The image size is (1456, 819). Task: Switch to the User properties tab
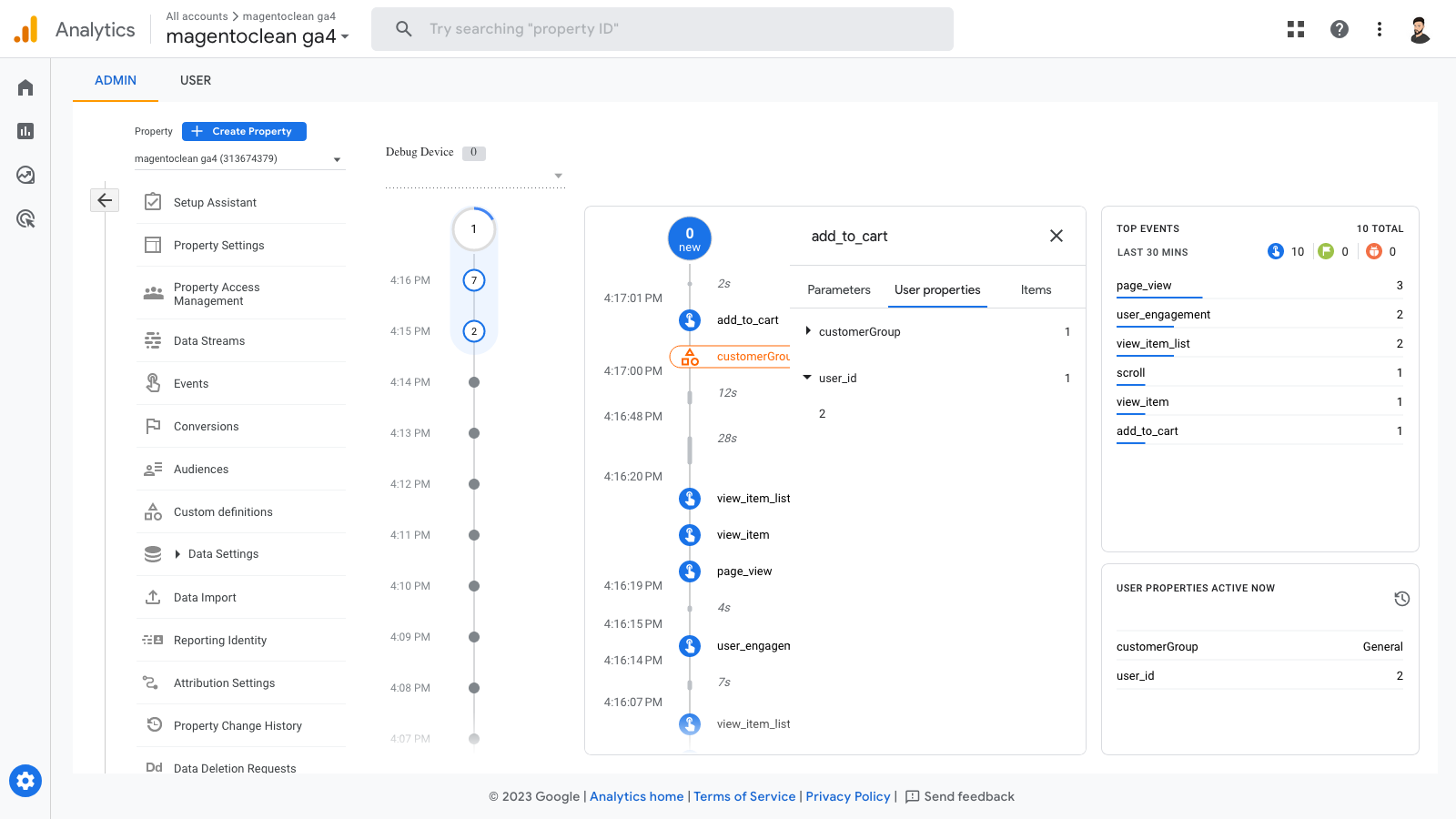(937, 289)
